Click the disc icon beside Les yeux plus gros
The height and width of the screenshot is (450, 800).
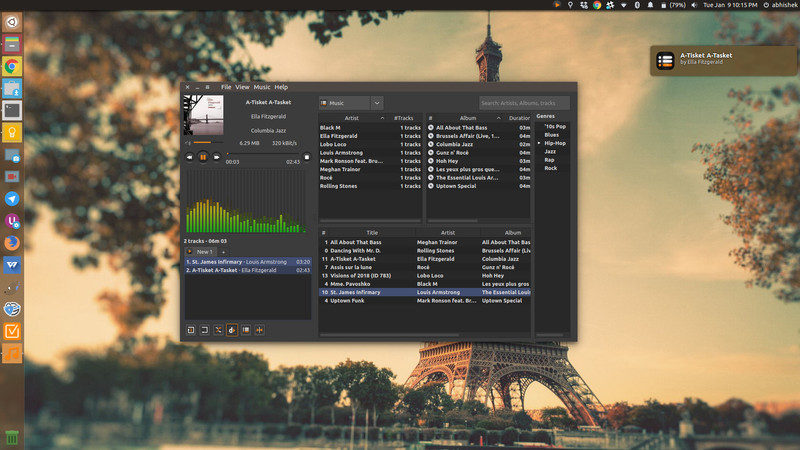[x=431, y=169]
